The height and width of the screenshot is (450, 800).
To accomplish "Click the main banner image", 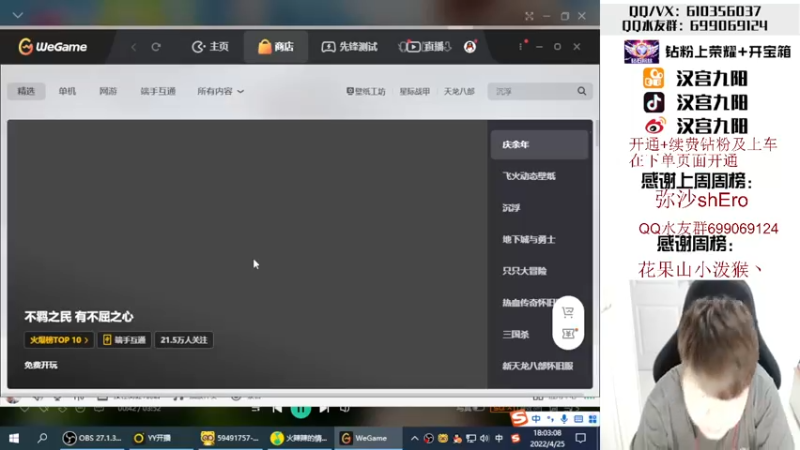I will [247, 254].
